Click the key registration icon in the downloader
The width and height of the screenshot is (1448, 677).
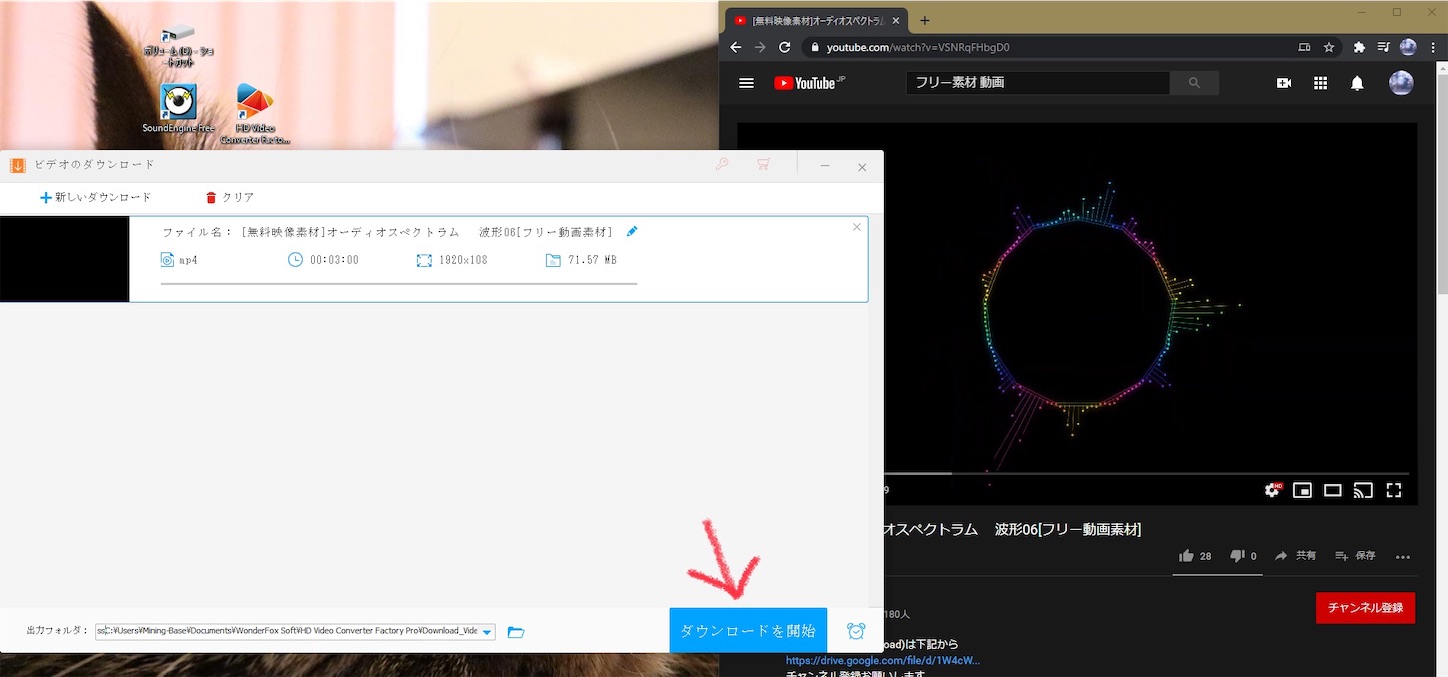click(722, 166)
